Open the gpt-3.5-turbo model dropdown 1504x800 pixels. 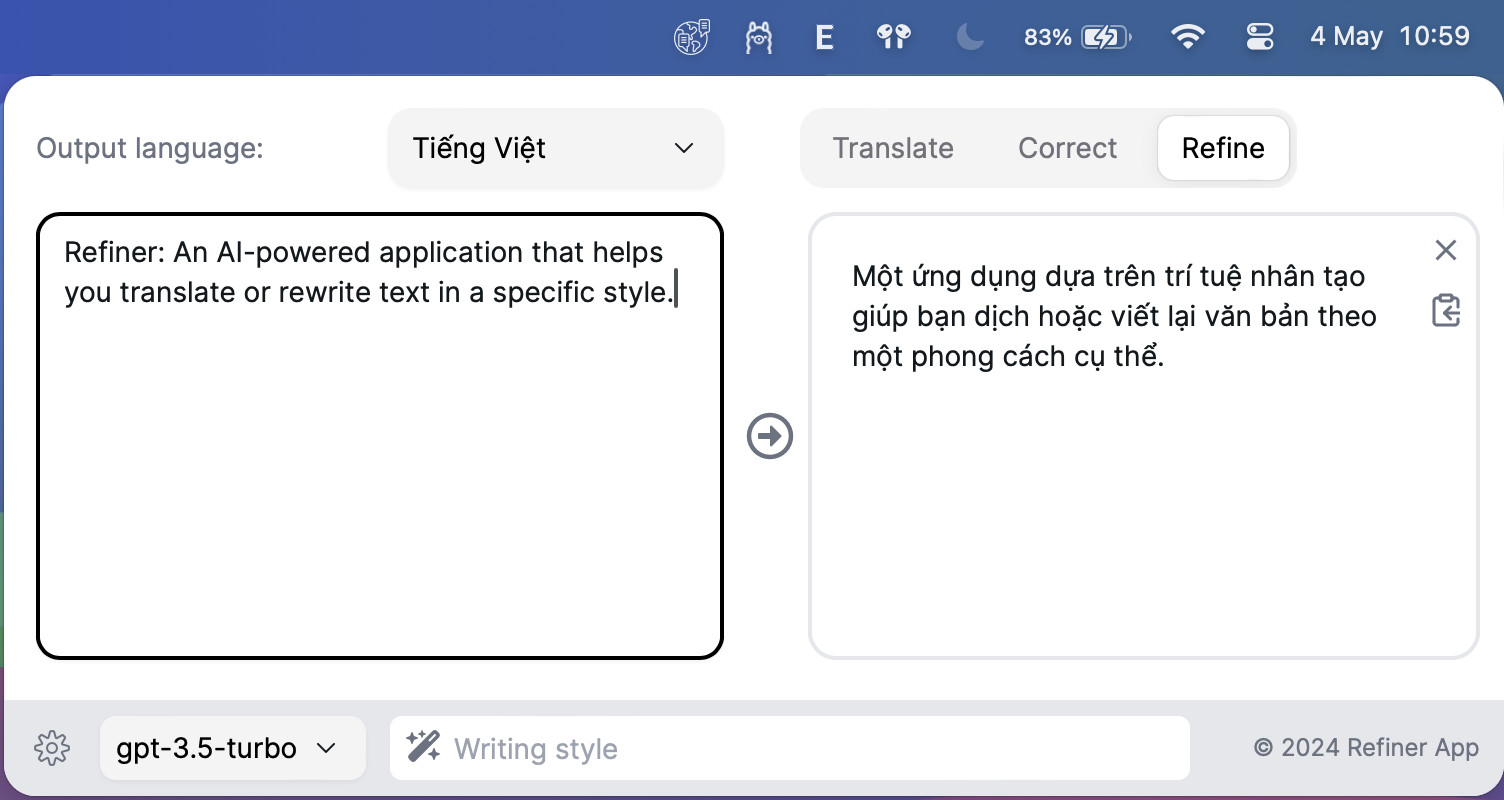[x=232, y=748]
